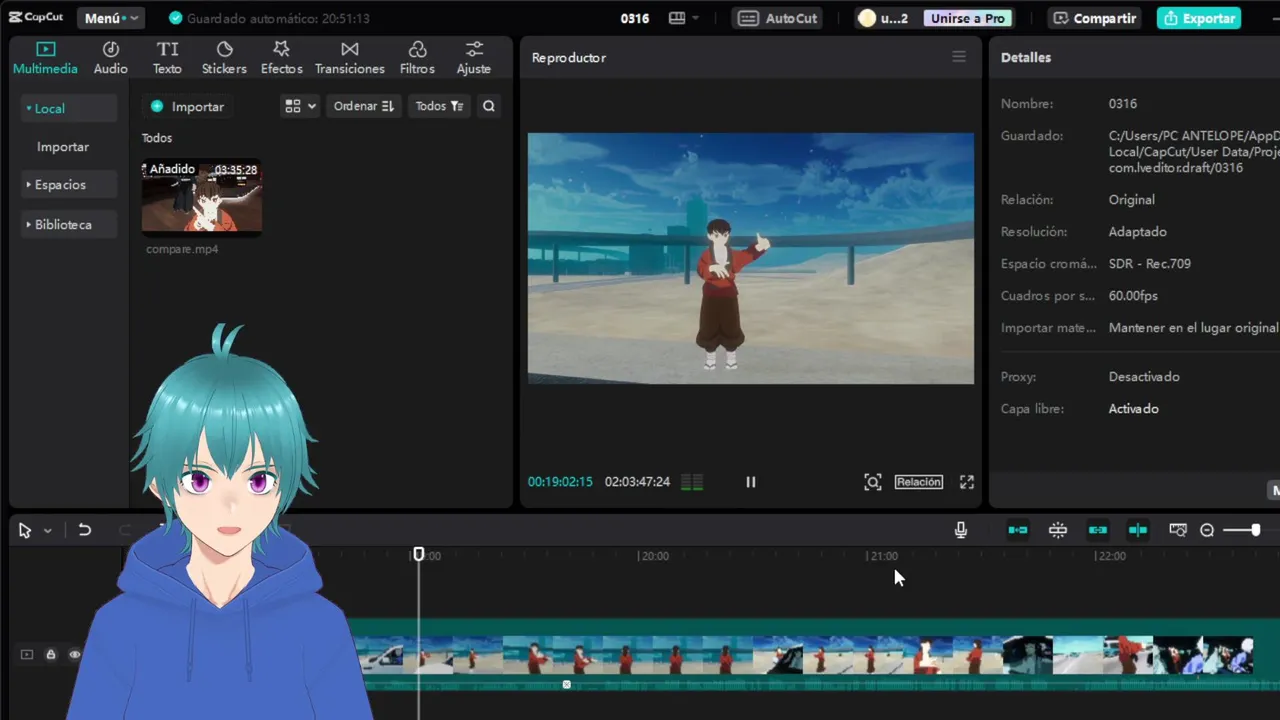The image size is (1280, 720).
Task: Open the Ordenar sort menu
Action: [363, 106]
